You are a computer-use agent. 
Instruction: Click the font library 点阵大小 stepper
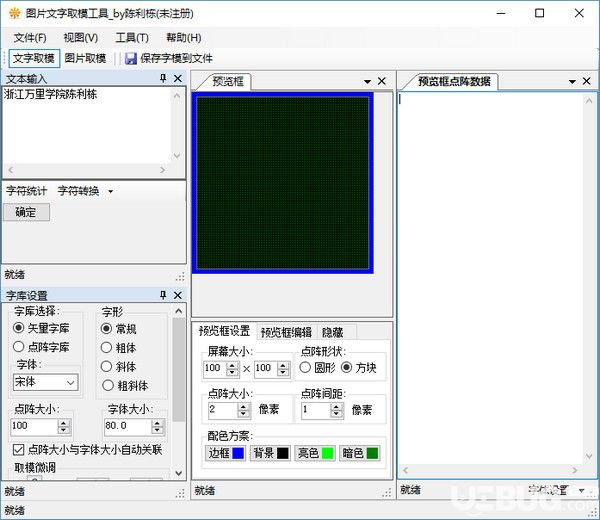[x=64, y=427]
